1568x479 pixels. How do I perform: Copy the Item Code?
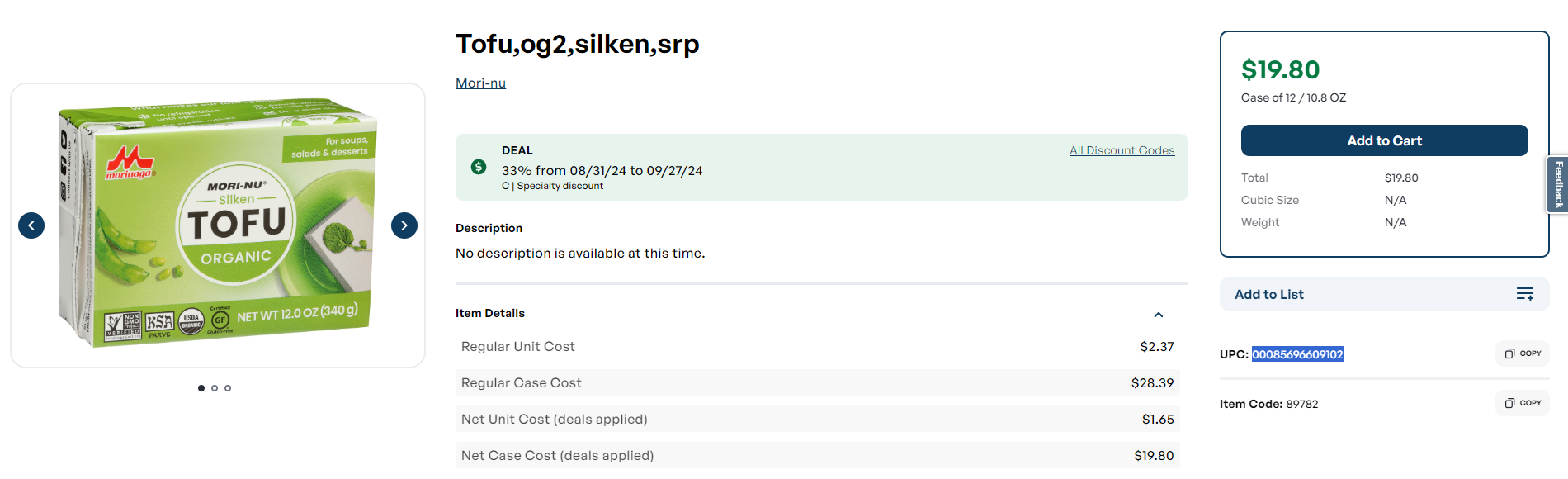[1523, 403]
